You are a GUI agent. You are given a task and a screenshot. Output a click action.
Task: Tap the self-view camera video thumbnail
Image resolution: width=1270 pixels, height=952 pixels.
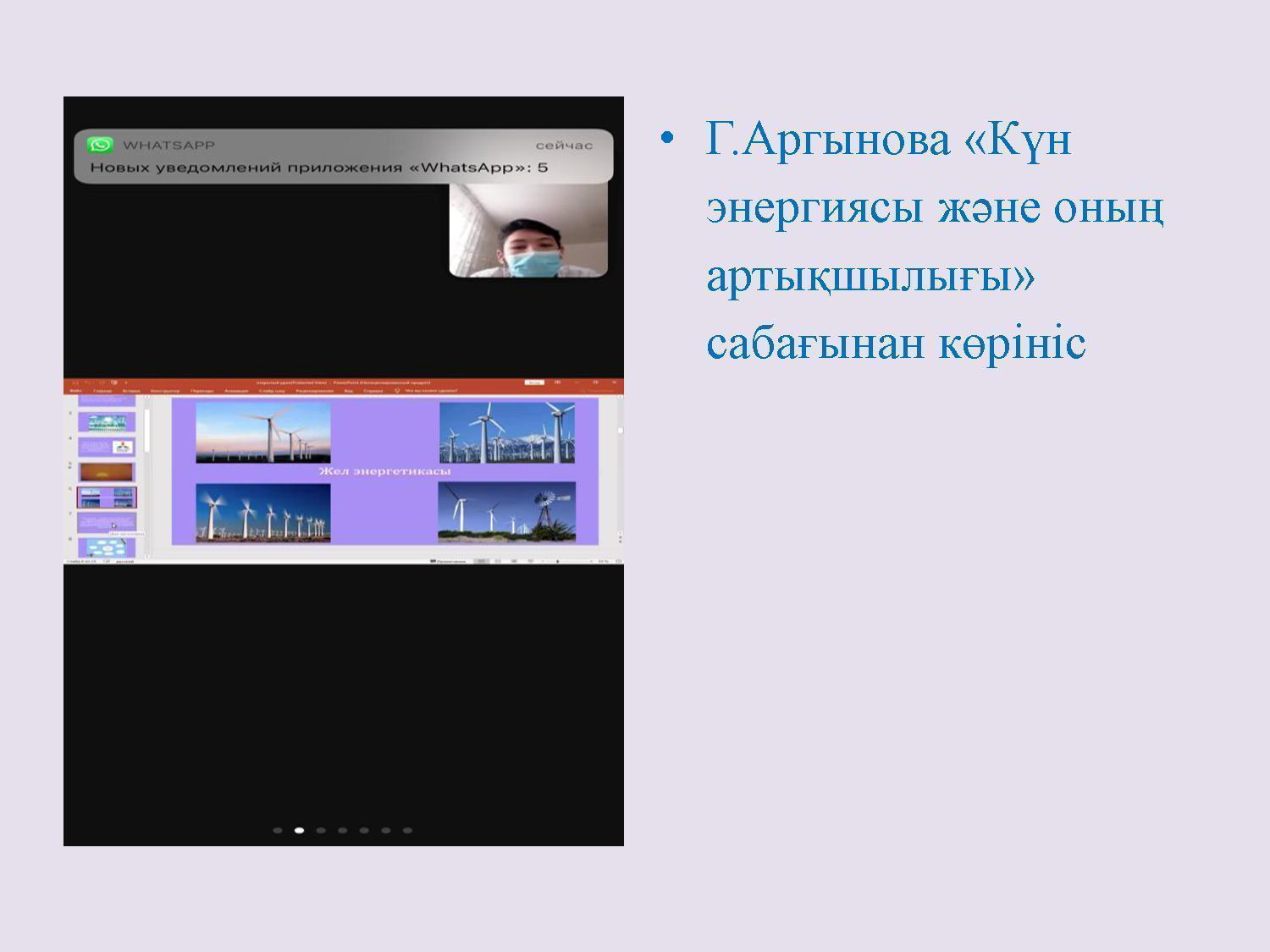click(527, 231)
